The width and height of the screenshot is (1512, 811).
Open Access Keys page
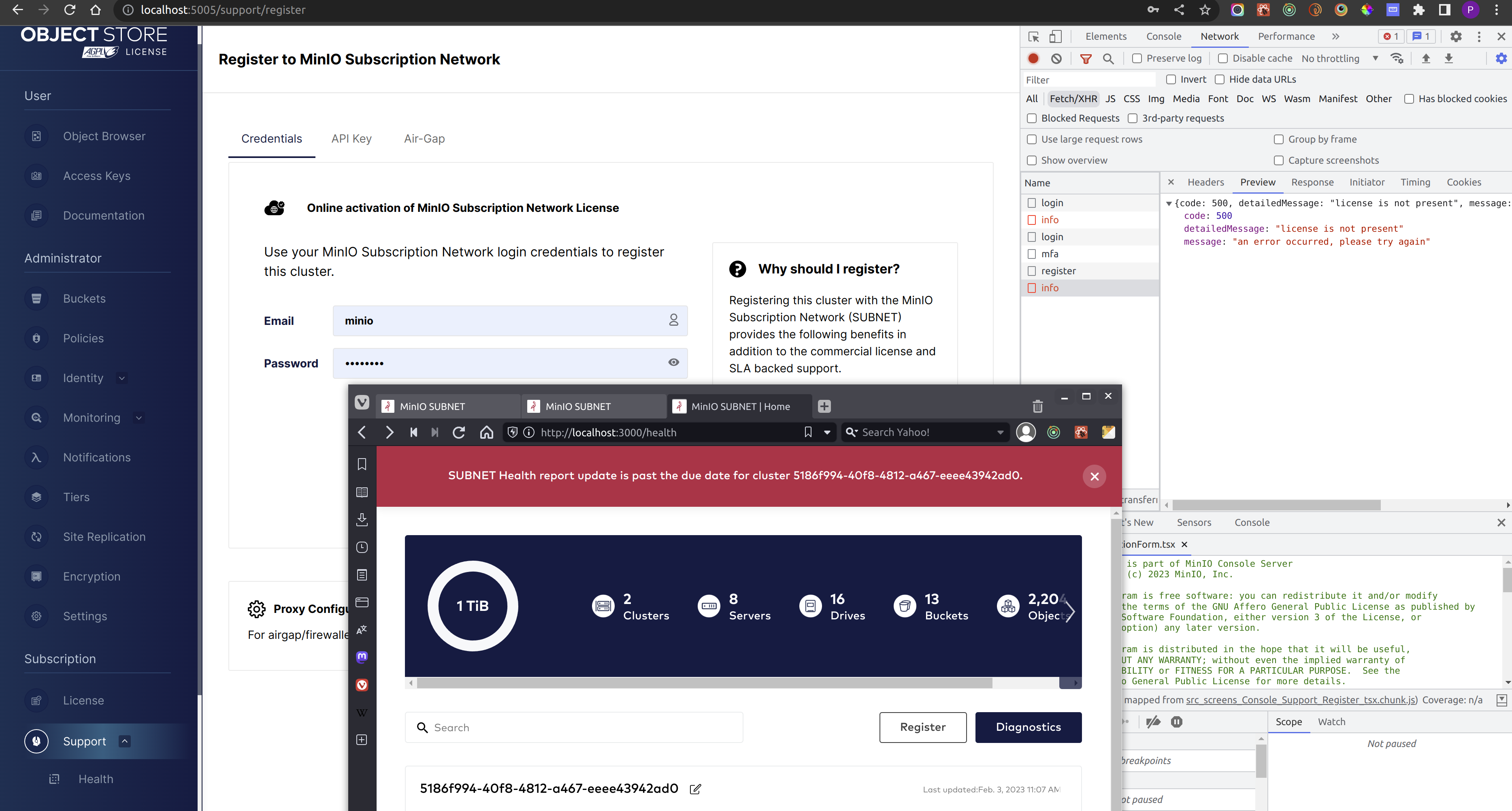pos(96,175)
